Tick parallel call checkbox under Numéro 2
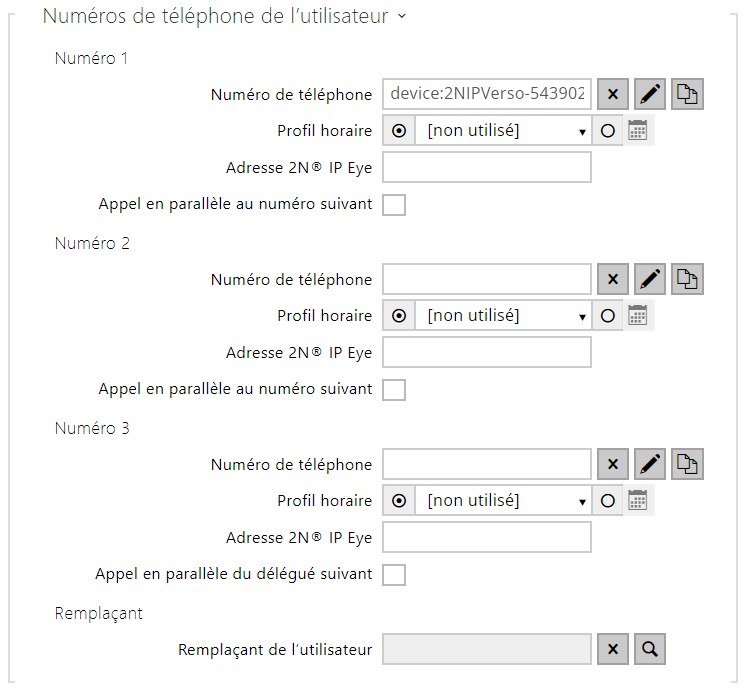This screenshot has width=748, height=688. pos(394,390)
